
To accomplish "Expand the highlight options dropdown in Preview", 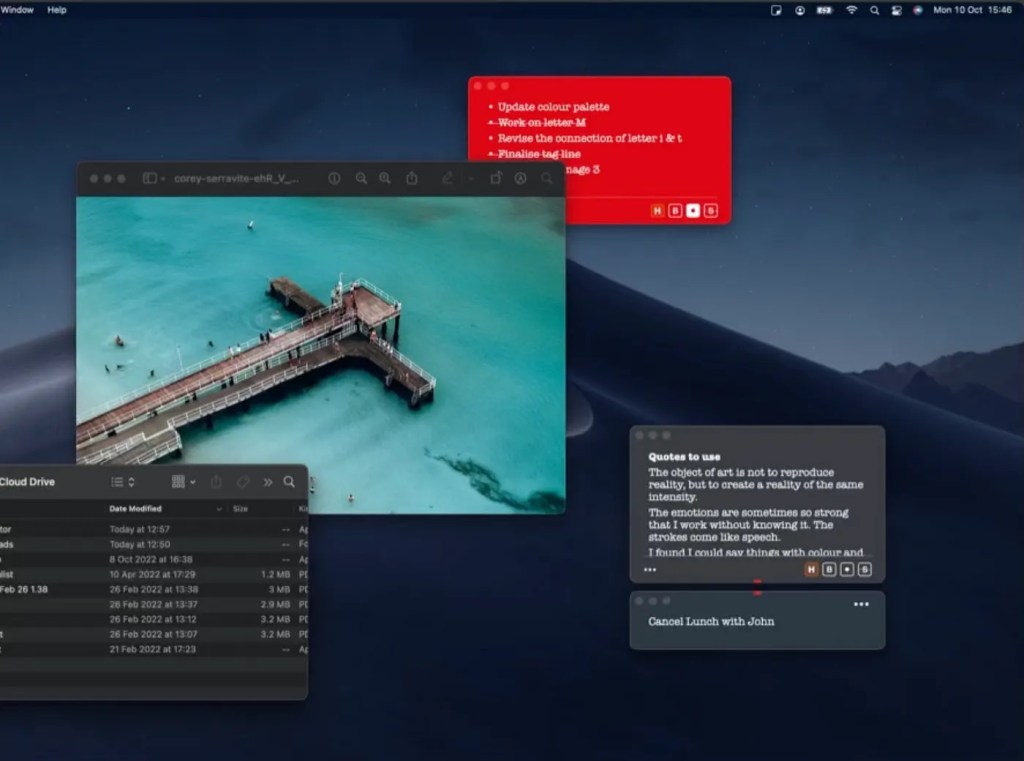I will click(470, 178).
